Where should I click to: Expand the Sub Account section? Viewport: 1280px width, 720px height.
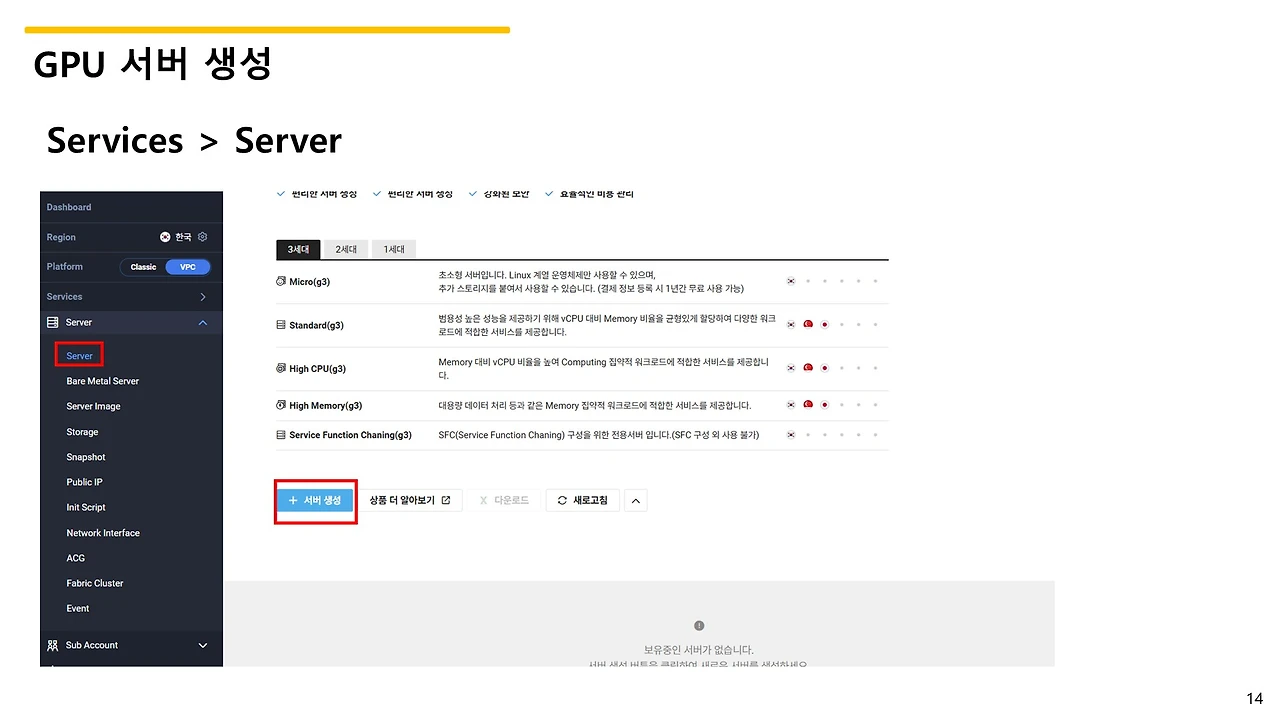(203, 646)
